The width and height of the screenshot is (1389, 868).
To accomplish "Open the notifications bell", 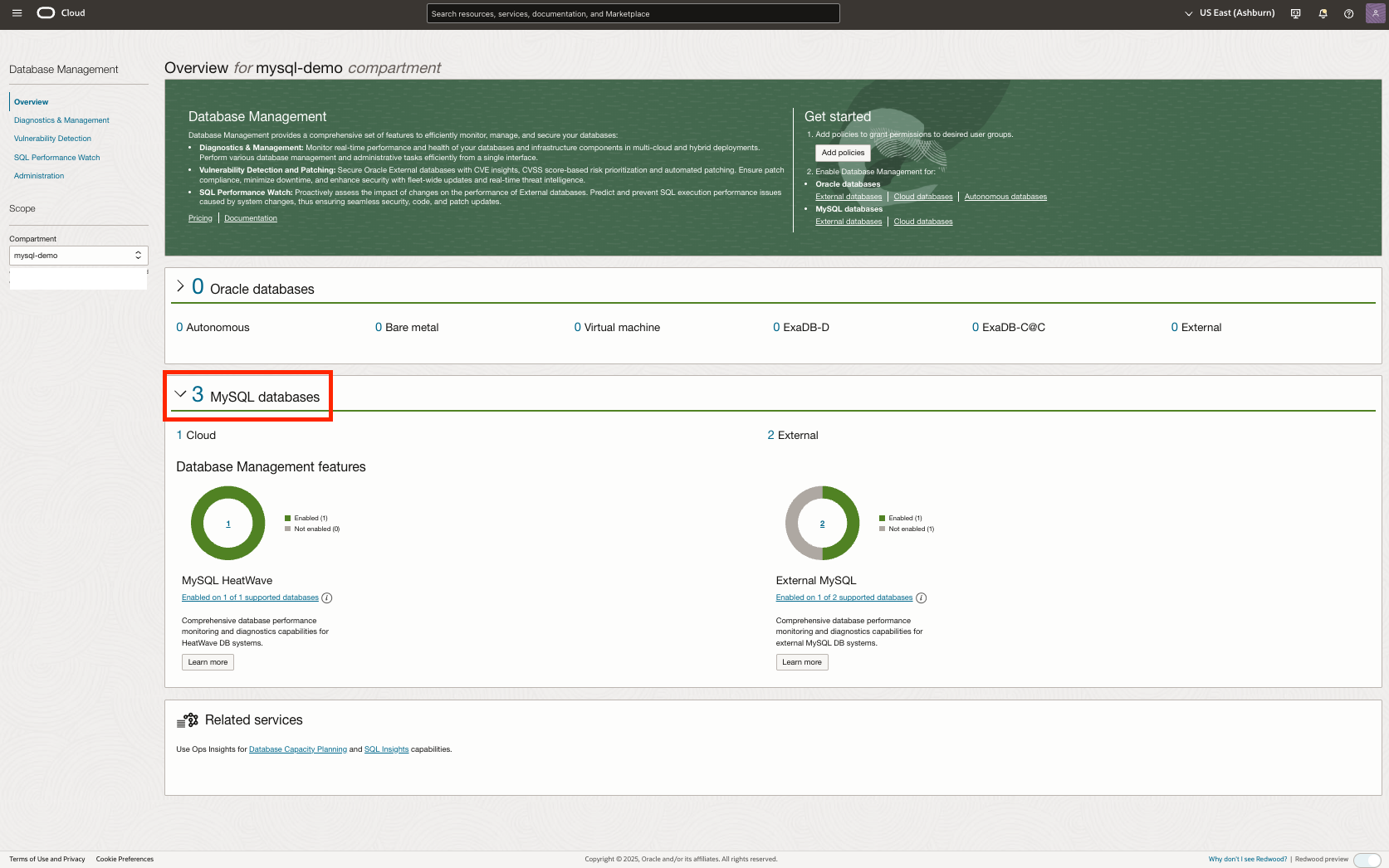I will pyautogui.click(x=1322, y=13).
